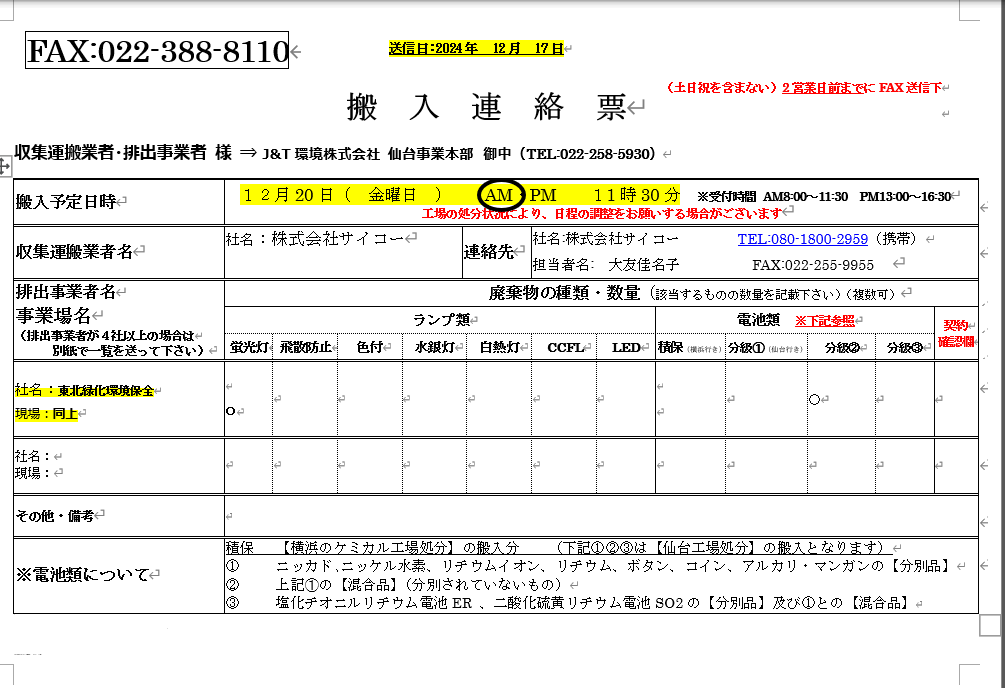Viewport: 1005px width, 688px height.
Task: Click the TEL:080-1800-2959 hyperlink
Action: (x=802, y=240)
